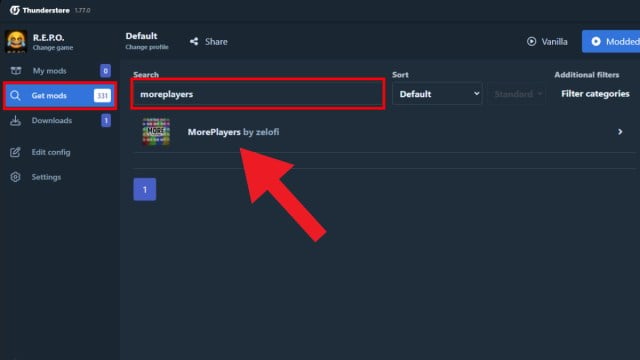Open the Sort Default dropdown

coord(437,94)
